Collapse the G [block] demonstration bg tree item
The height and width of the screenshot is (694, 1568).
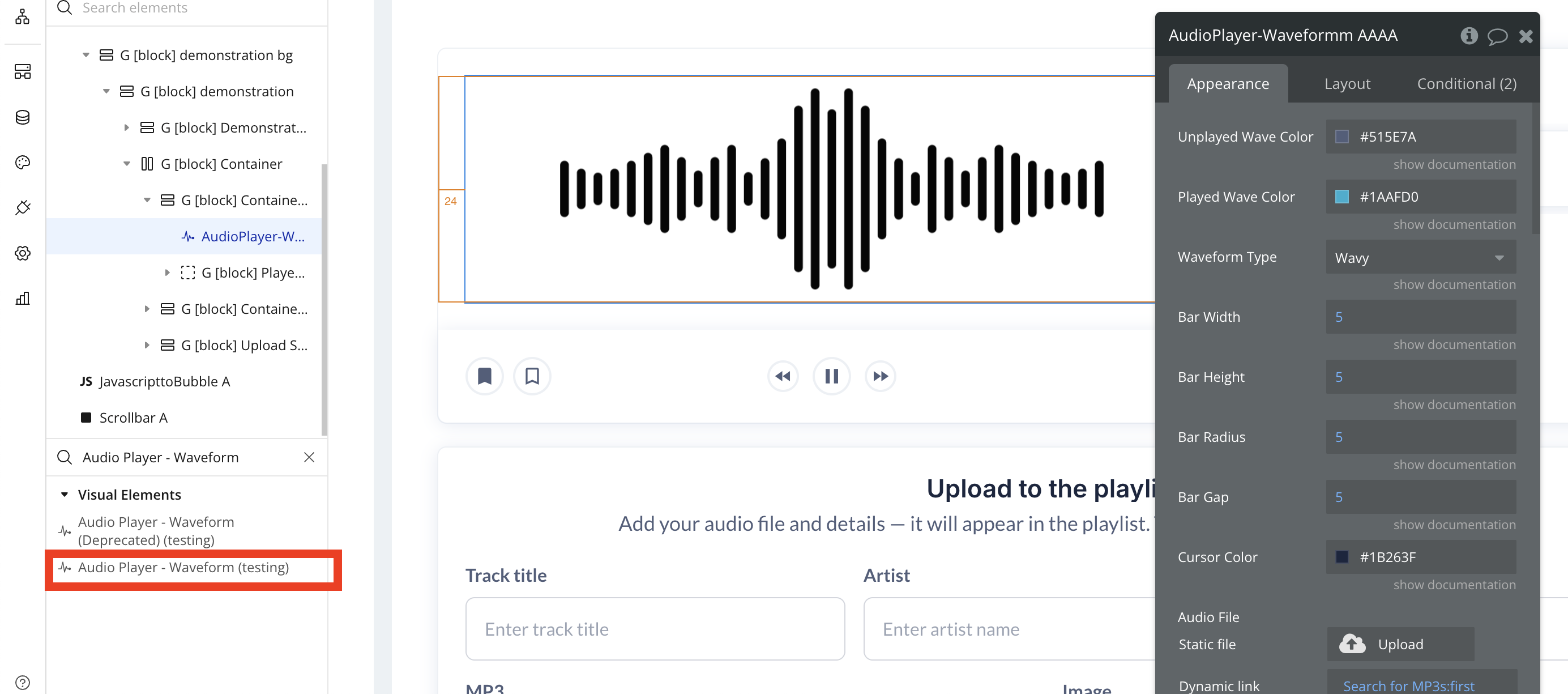(x=86, y=56)
